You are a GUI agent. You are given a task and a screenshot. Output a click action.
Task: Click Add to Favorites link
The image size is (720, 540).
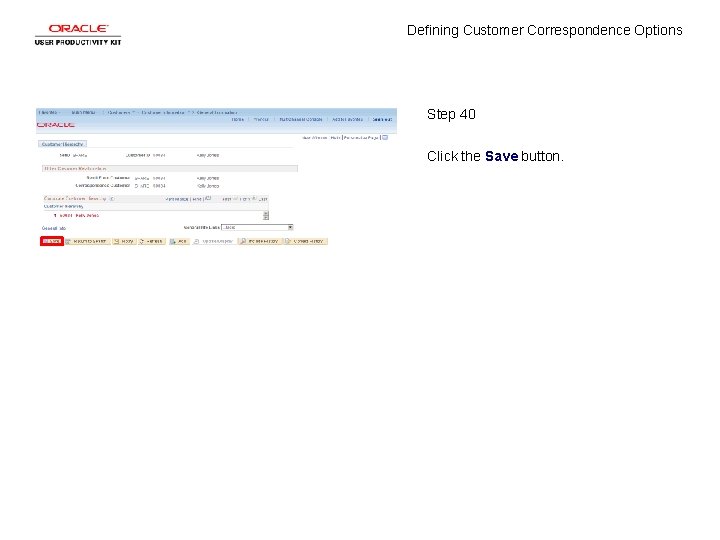348,119
